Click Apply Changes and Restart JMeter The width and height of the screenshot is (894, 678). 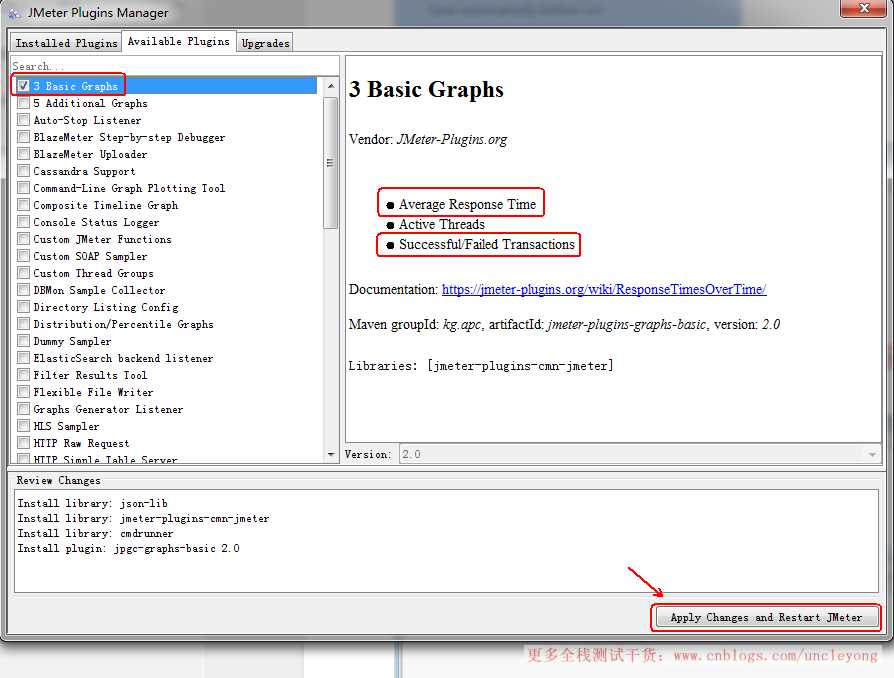click(766, 617)
